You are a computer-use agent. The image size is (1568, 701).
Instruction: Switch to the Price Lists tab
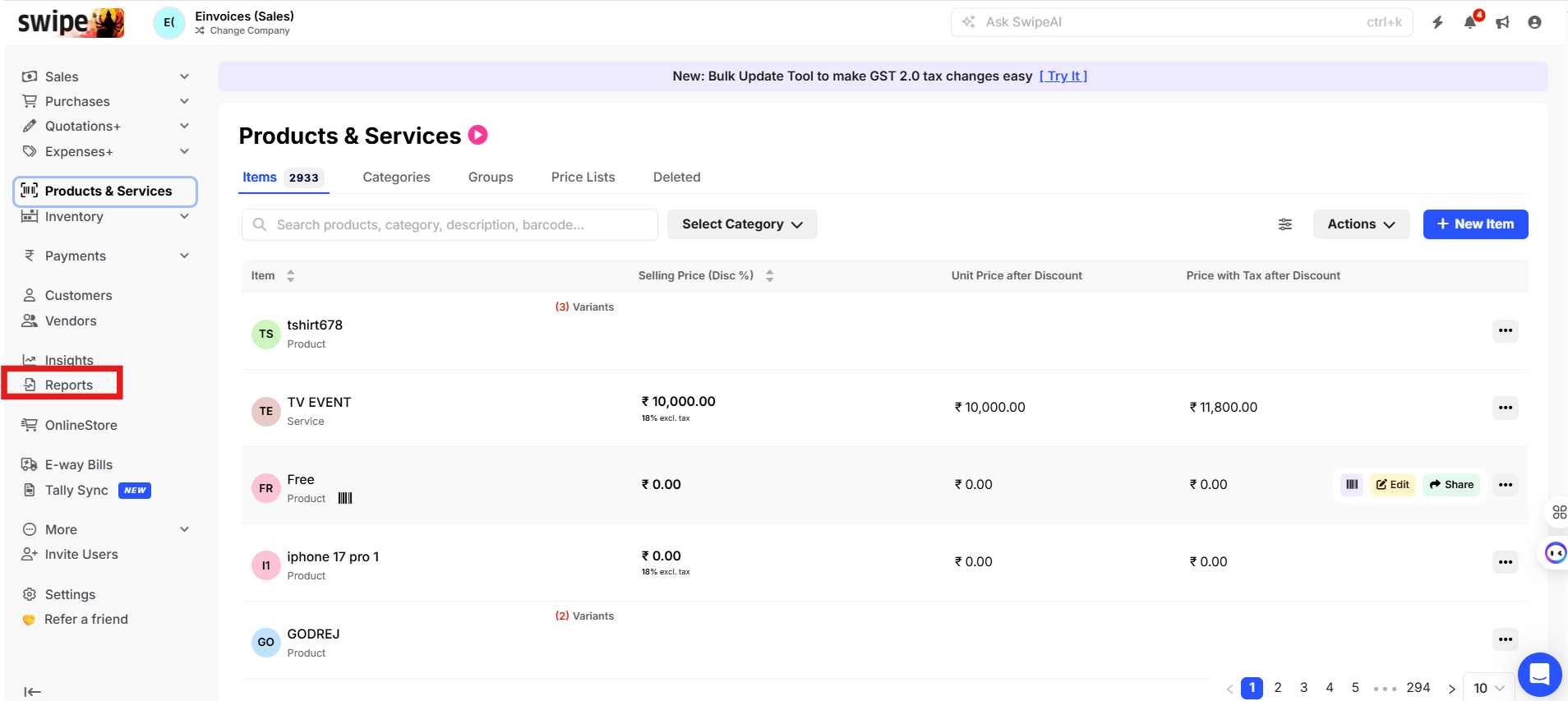583,178
